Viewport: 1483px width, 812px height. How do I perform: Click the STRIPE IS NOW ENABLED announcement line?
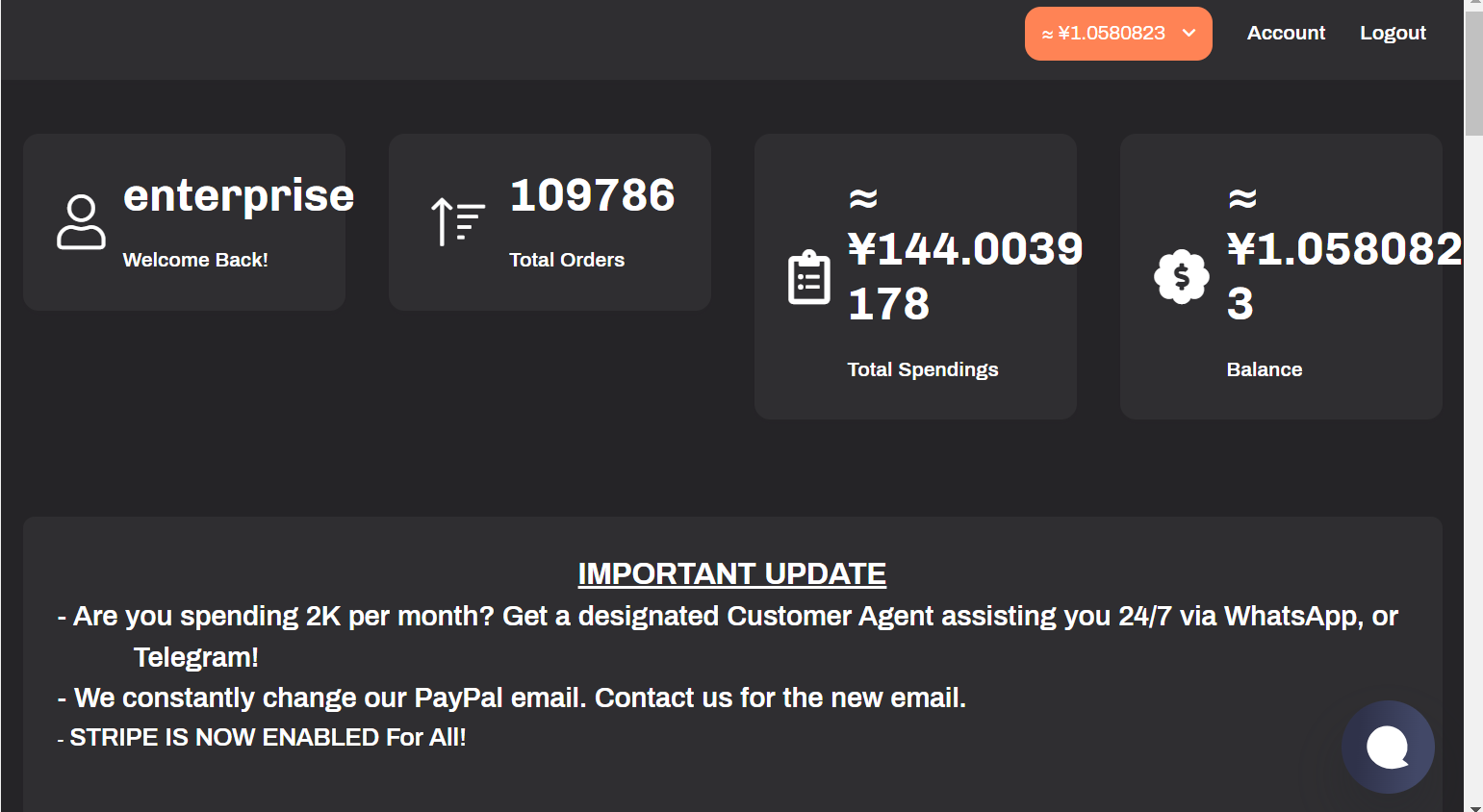click(262, 738)
